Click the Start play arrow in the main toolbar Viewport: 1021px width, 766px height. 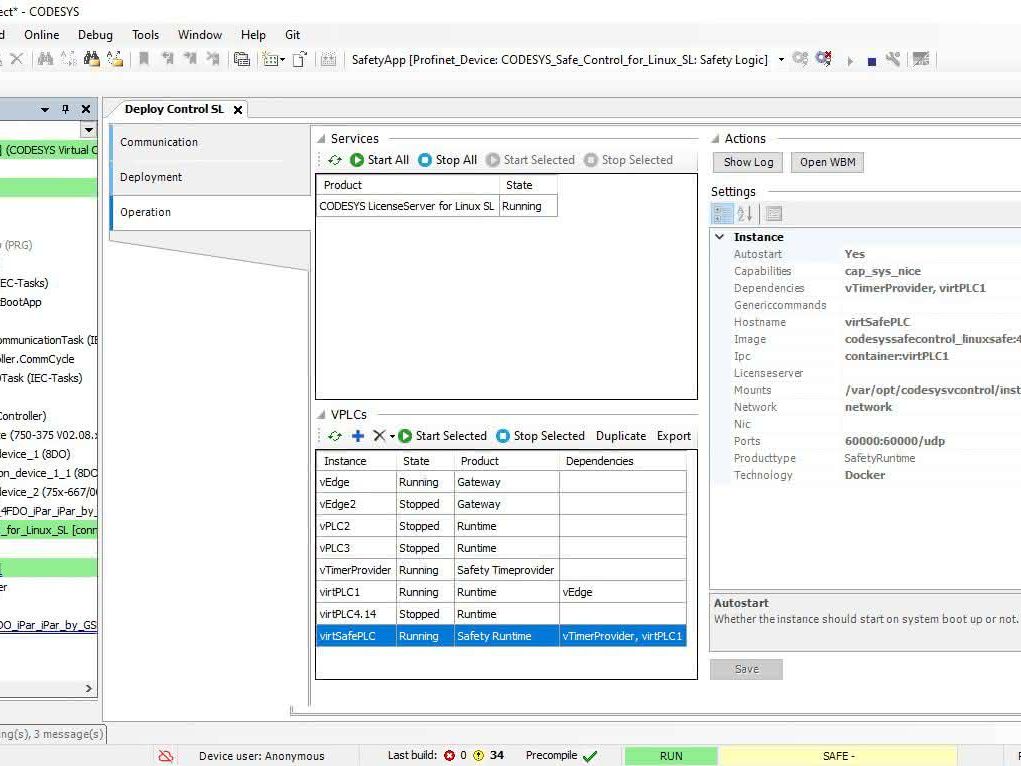850,61
